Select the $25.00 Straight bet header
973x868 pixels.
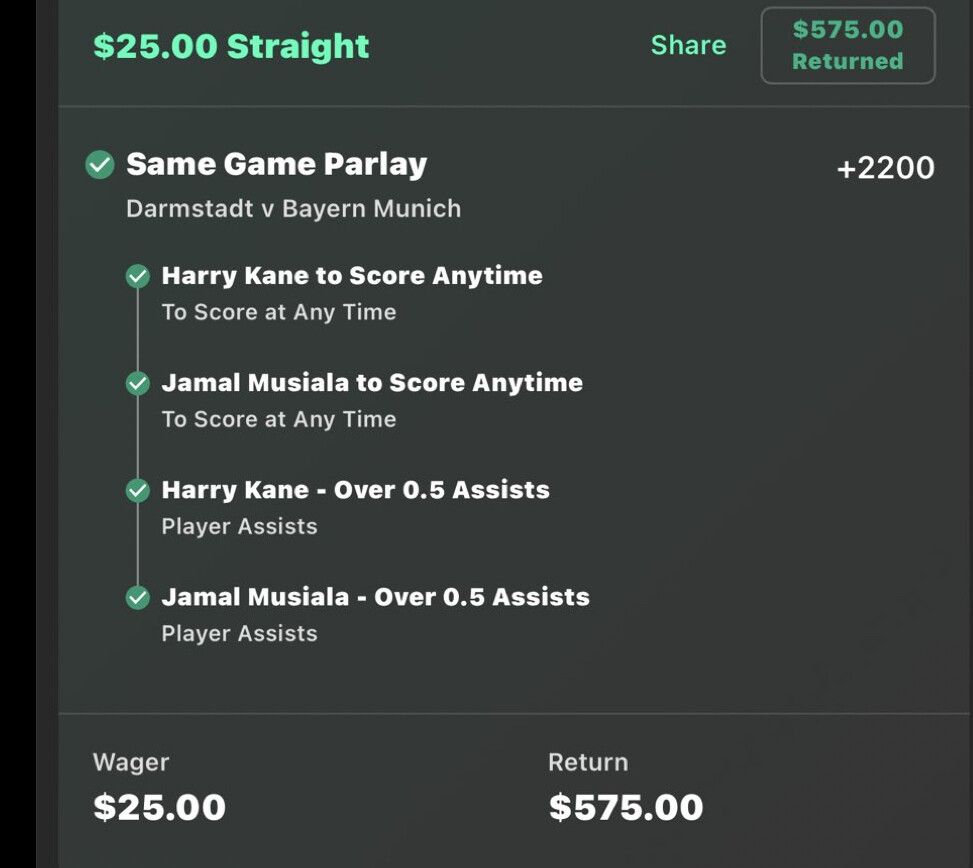[x=231, y=46]
